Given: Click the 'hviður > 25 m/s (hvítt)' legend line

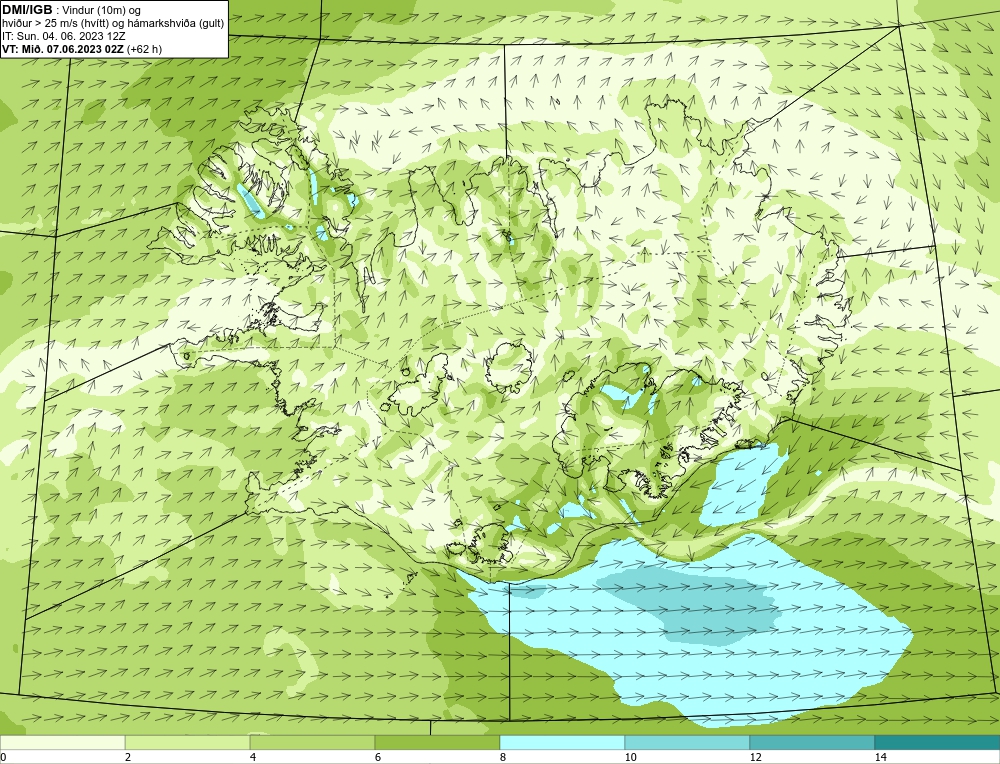Looking at the screenshot, I should point(113,23).
